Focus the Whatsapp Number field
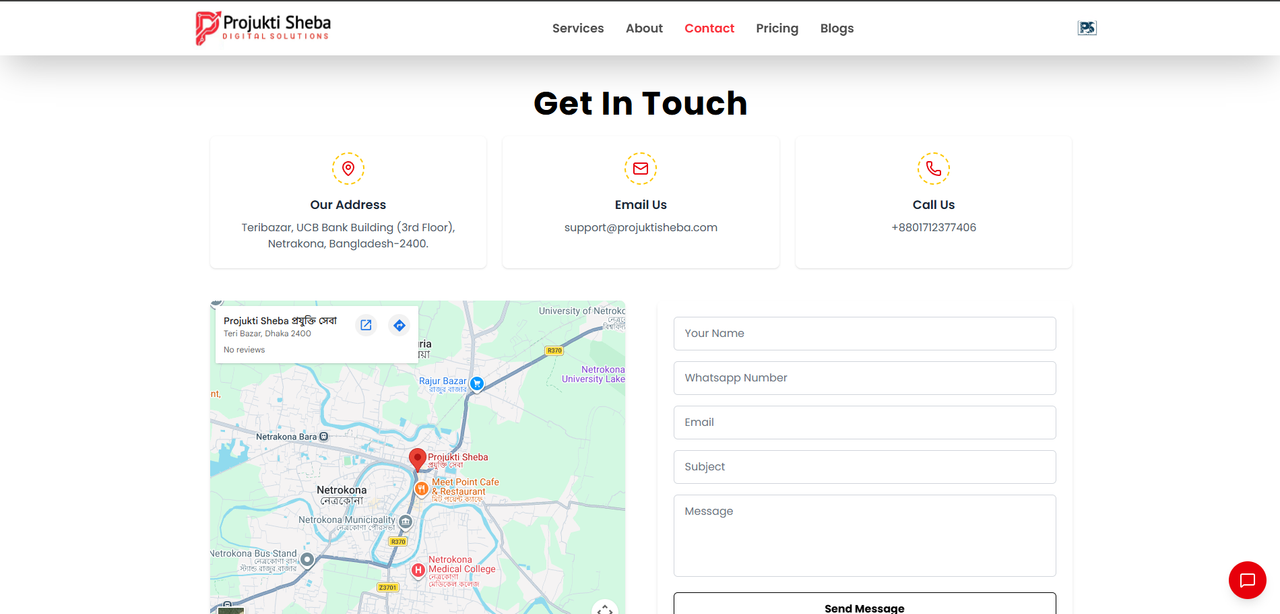Screen dimensions: 1280x614 click(864, 378)
